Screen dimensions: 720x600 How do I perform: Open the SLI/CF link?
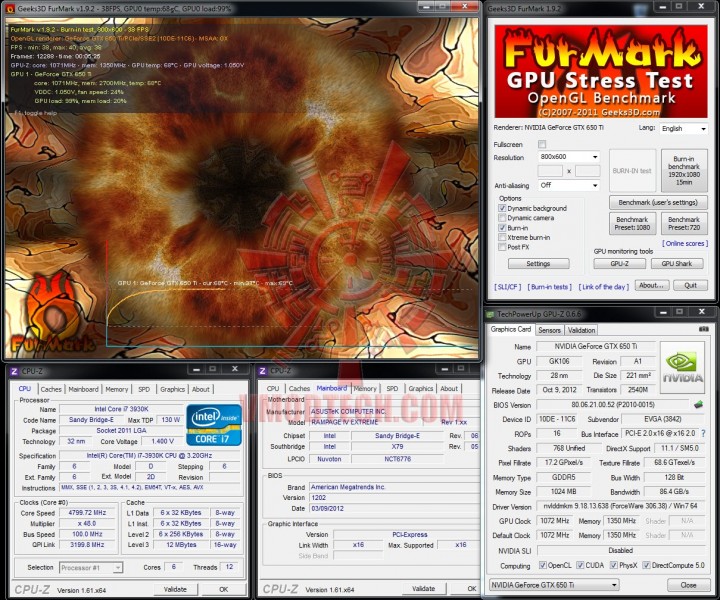[508, 286]
